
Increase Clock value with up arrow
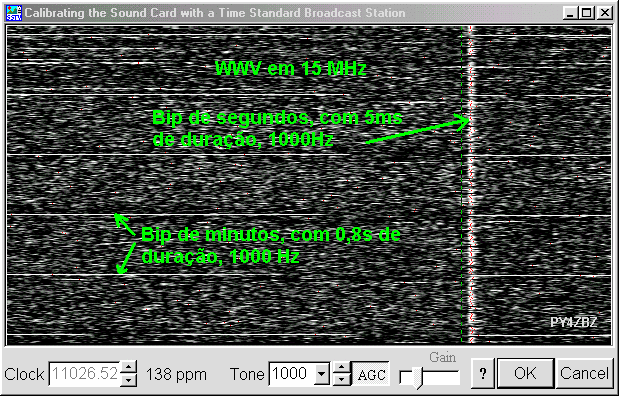129,367
